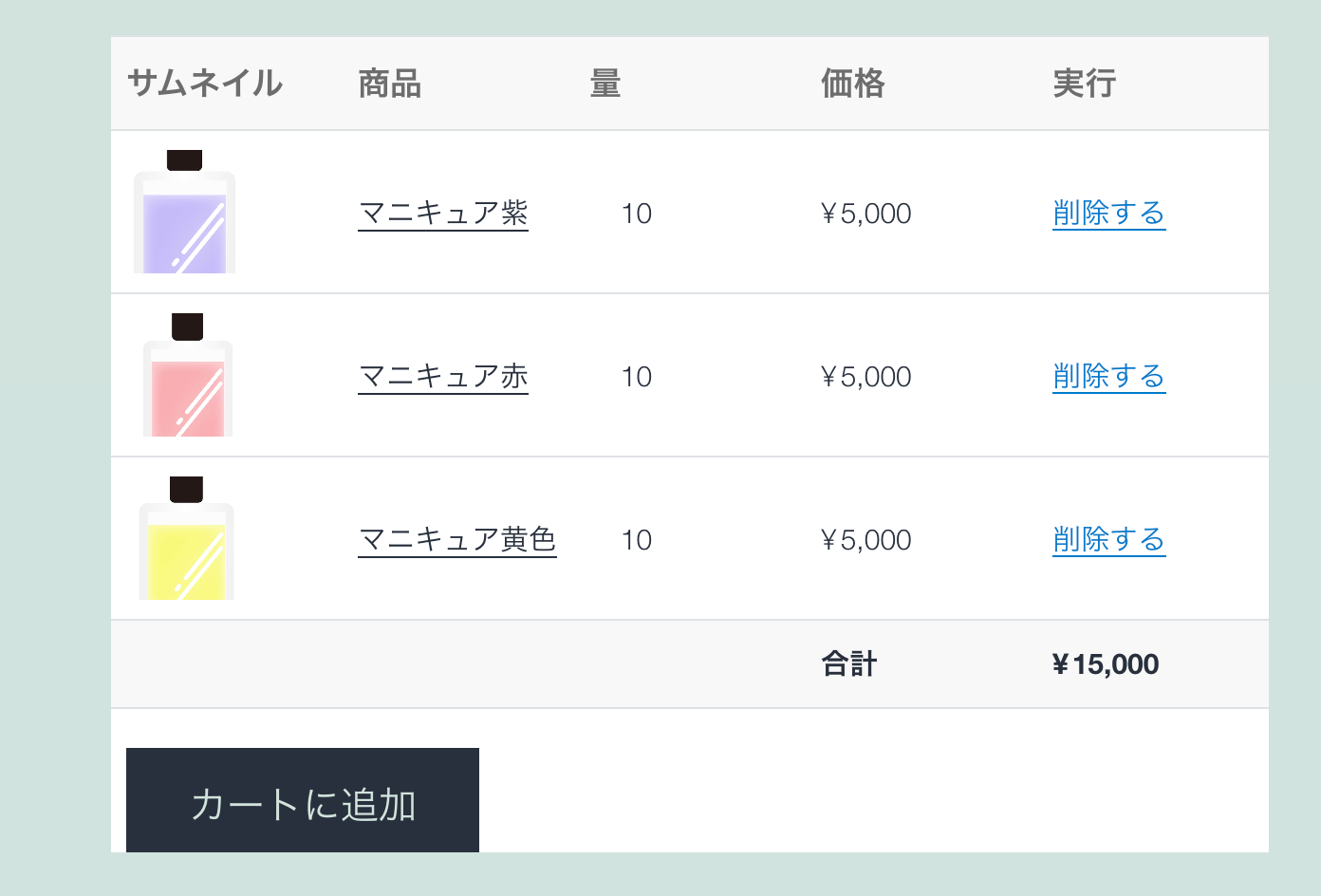Click 削除する in the マニキュア赤 row

(1108, 377)
